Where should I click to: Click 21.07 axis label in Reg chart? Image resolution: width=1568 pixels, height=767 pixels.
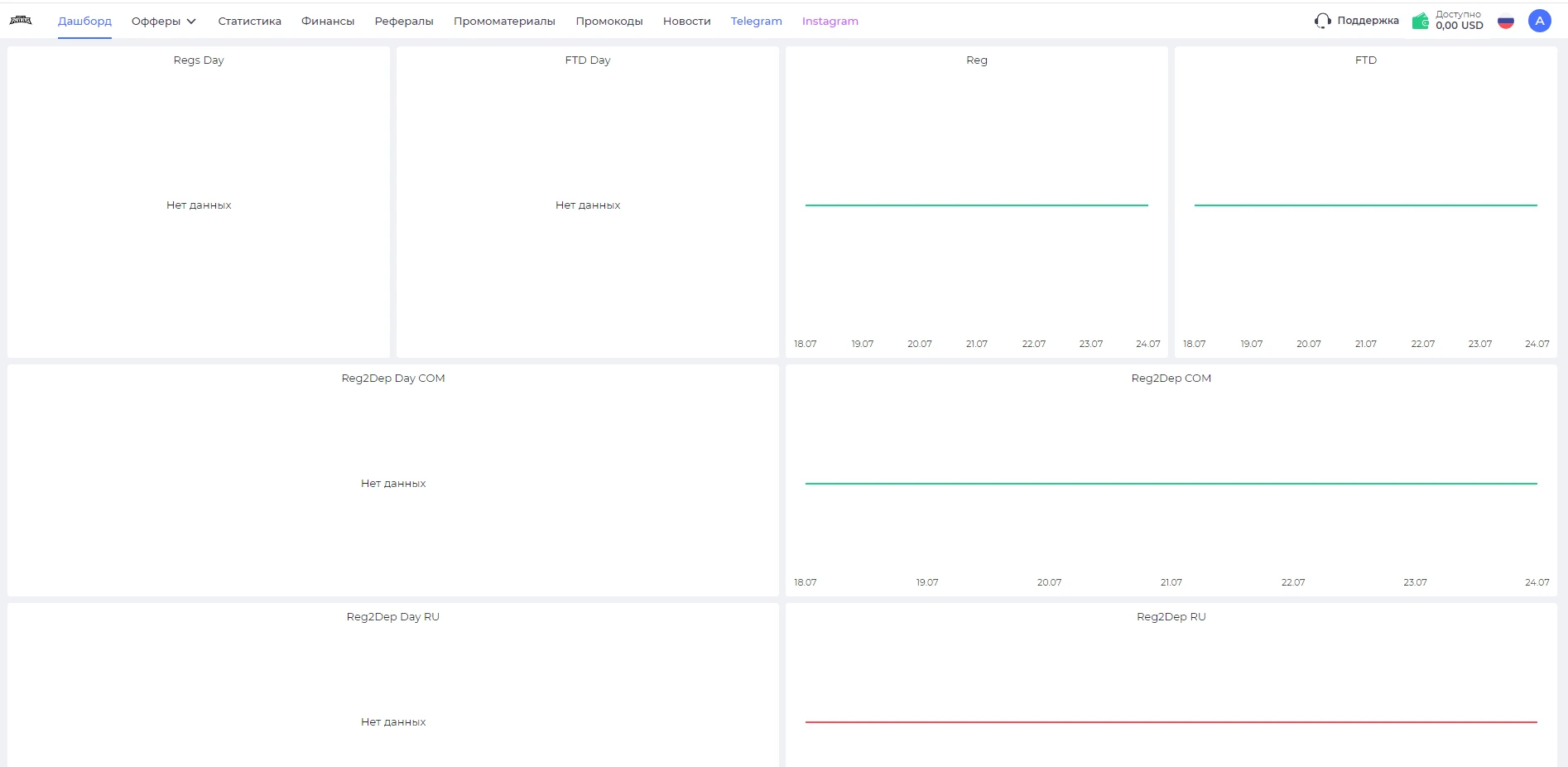977,344
